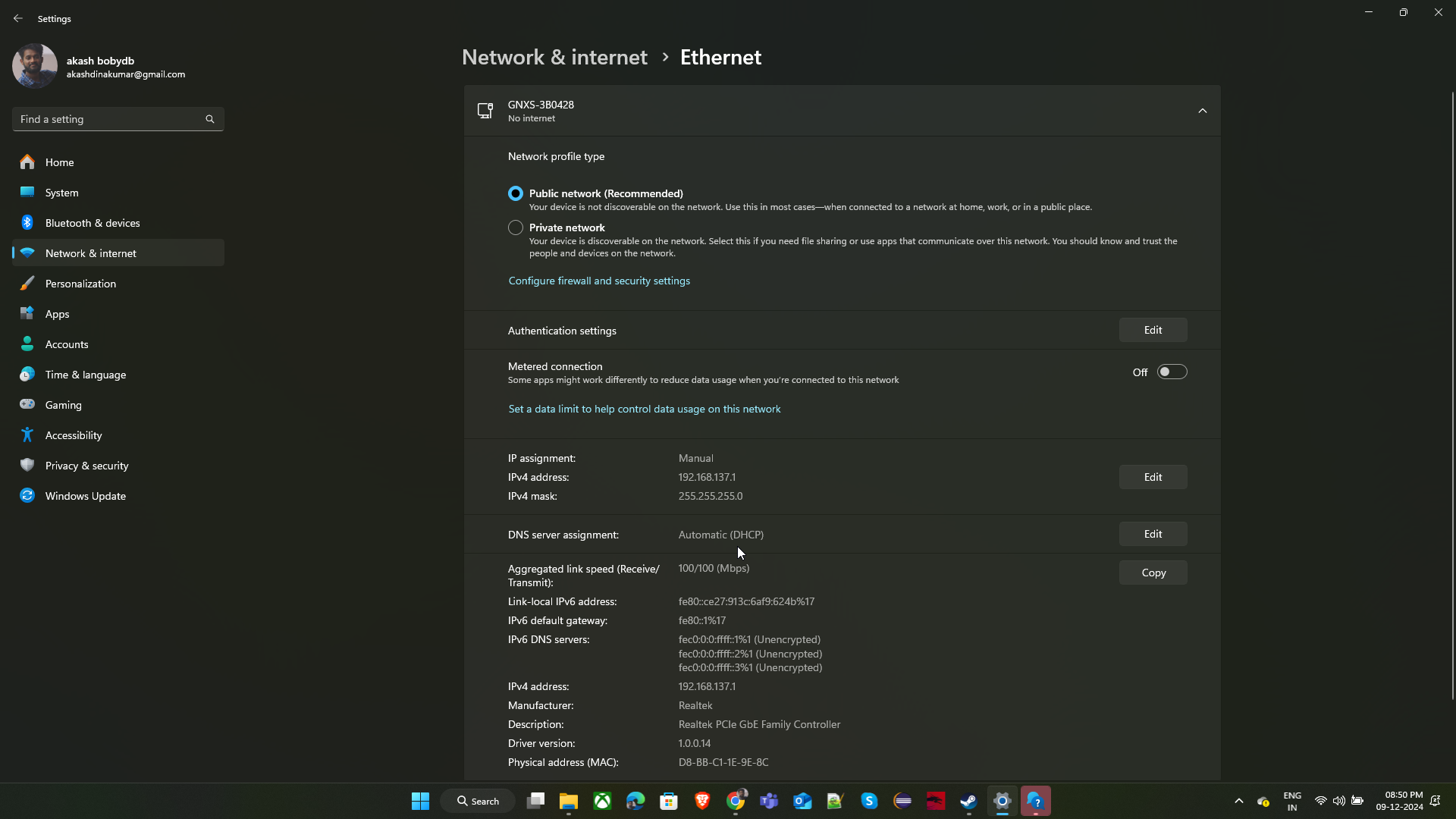Click the Steam icon in taskbar
This screenshot has width=1456, height=819.
tap(968, 801)
